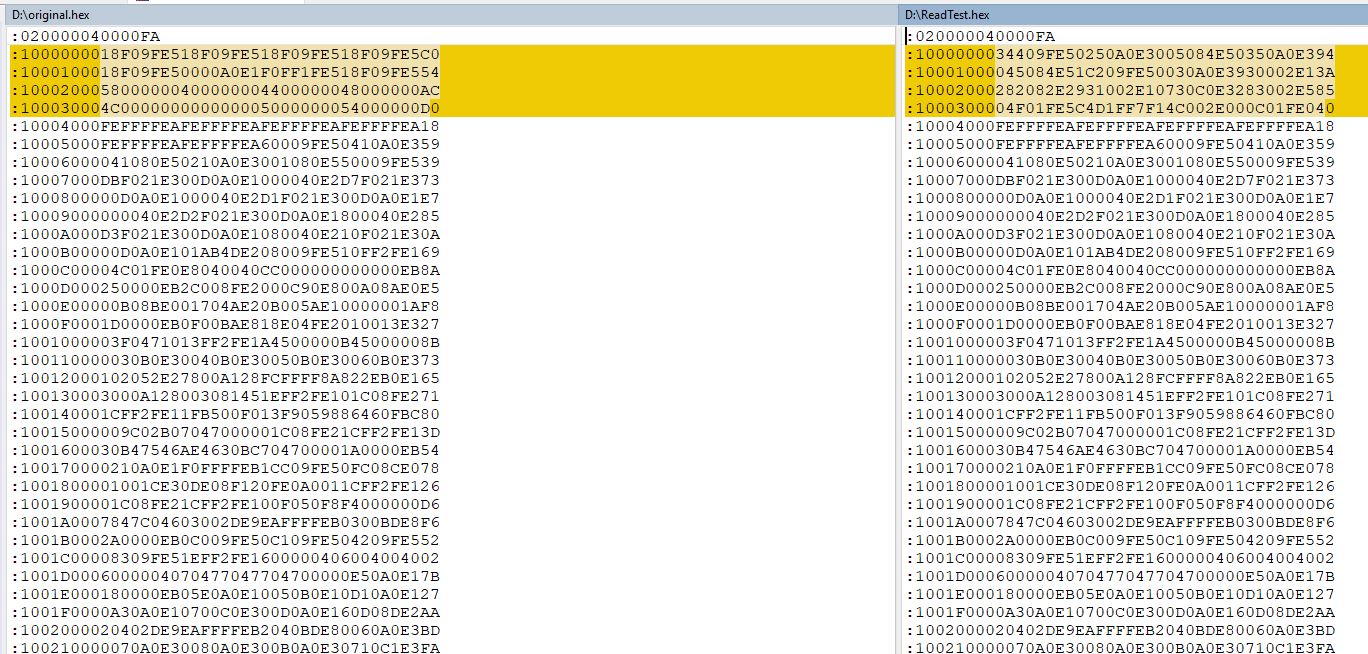
Task: Select highlighted line :10002000 in original.hex pane
Action: (x=225, y=90)
